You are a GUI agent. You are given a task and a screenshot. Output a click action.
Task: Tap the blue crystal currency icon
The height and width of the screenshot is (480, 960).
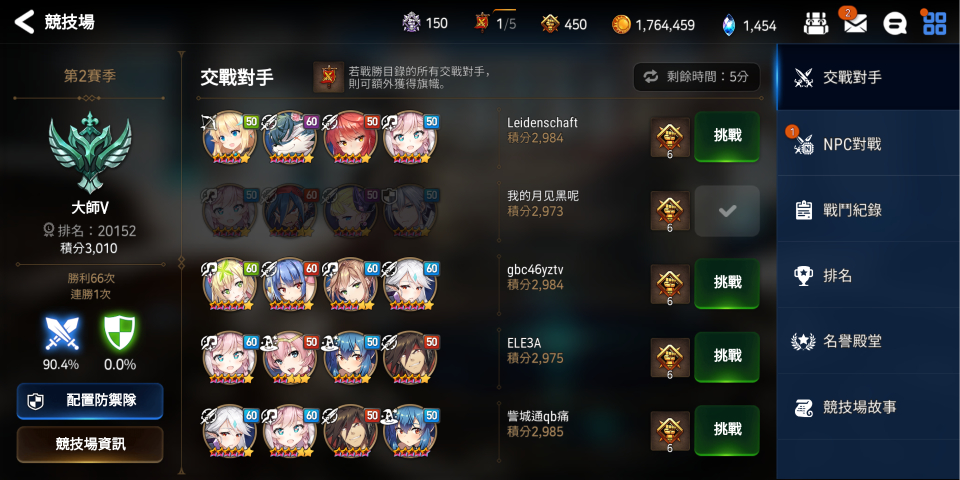(x=730, y=24)
